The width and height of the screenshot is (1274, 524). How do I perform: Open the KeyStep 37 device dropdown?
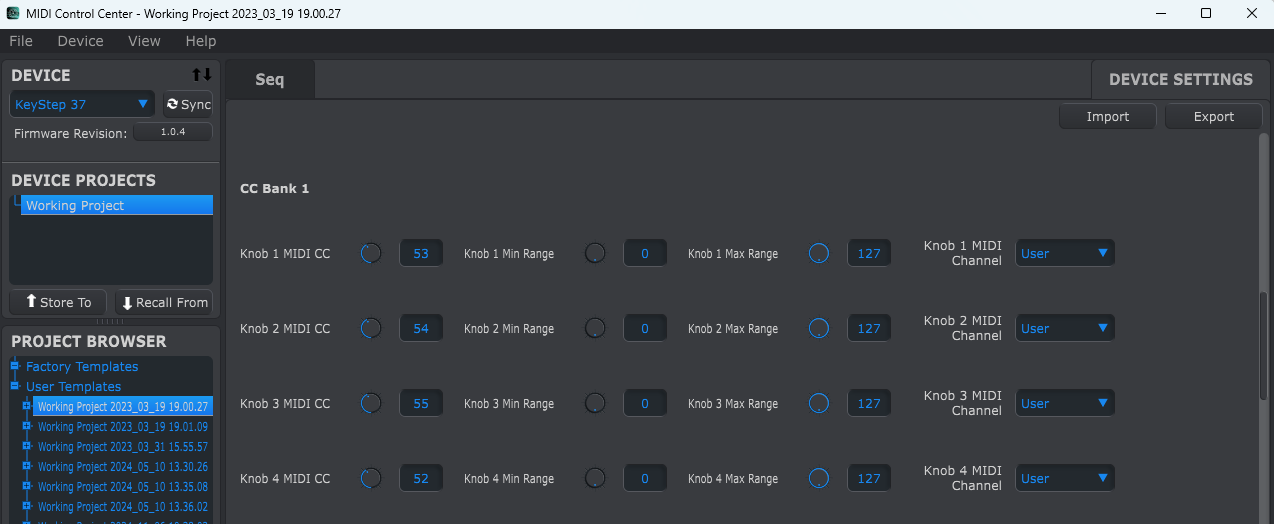82,104
